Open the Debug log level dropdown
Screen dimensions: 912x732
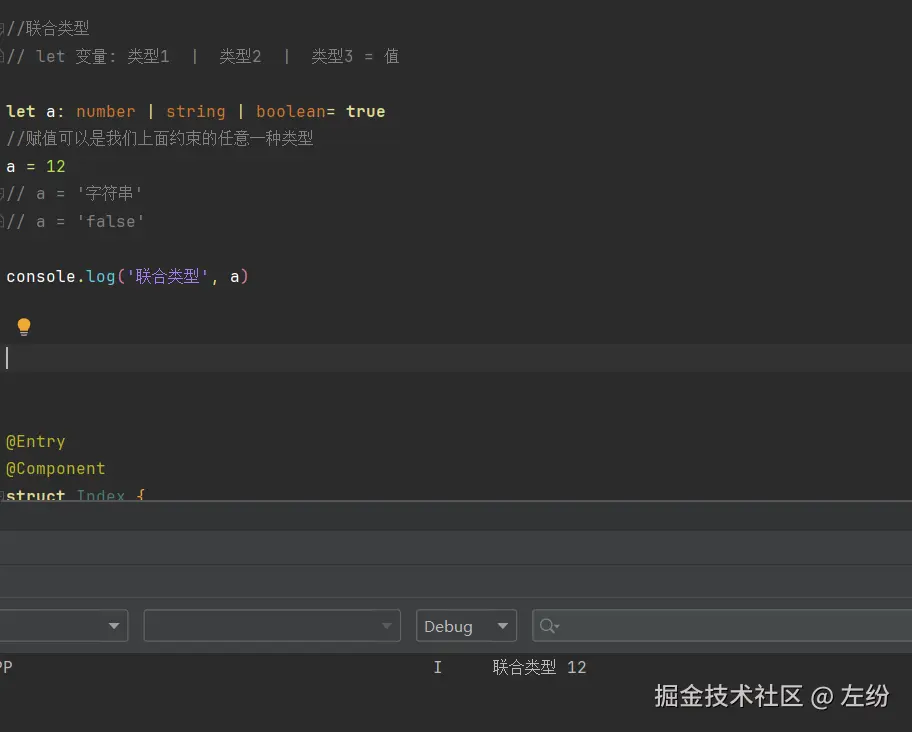[x=466, y=626]
